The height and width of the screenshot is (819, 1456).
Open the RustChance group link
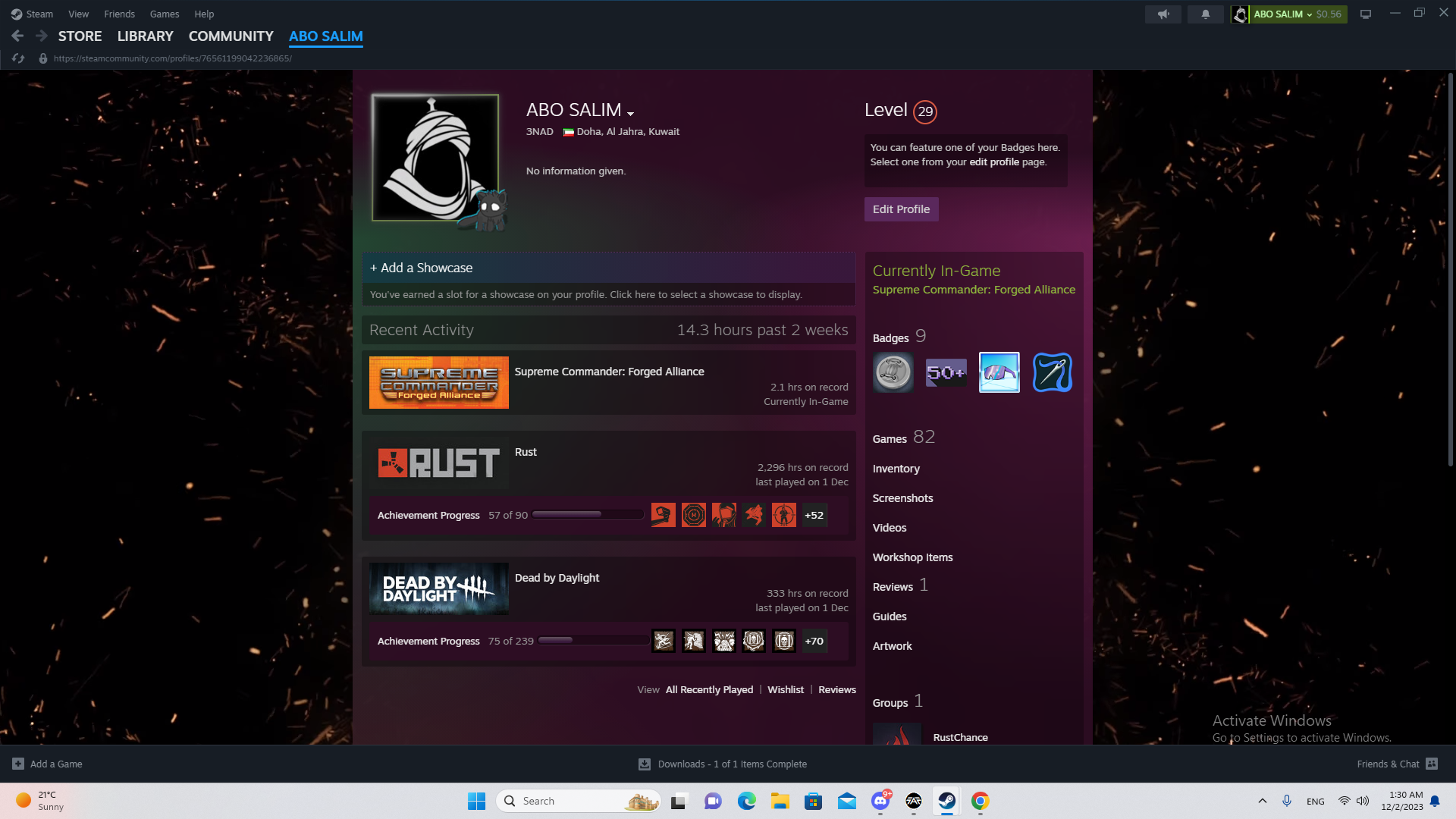(x=961, y=737)
